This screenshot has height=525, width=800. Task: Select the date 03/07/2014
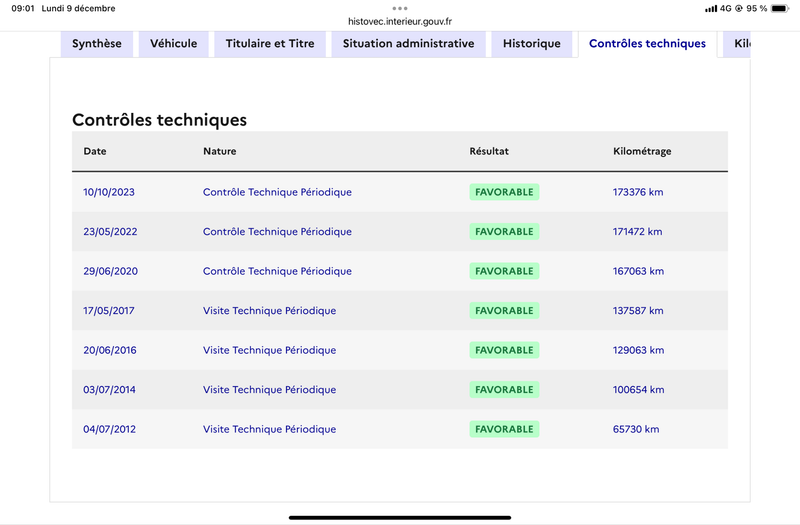[109, 390]
